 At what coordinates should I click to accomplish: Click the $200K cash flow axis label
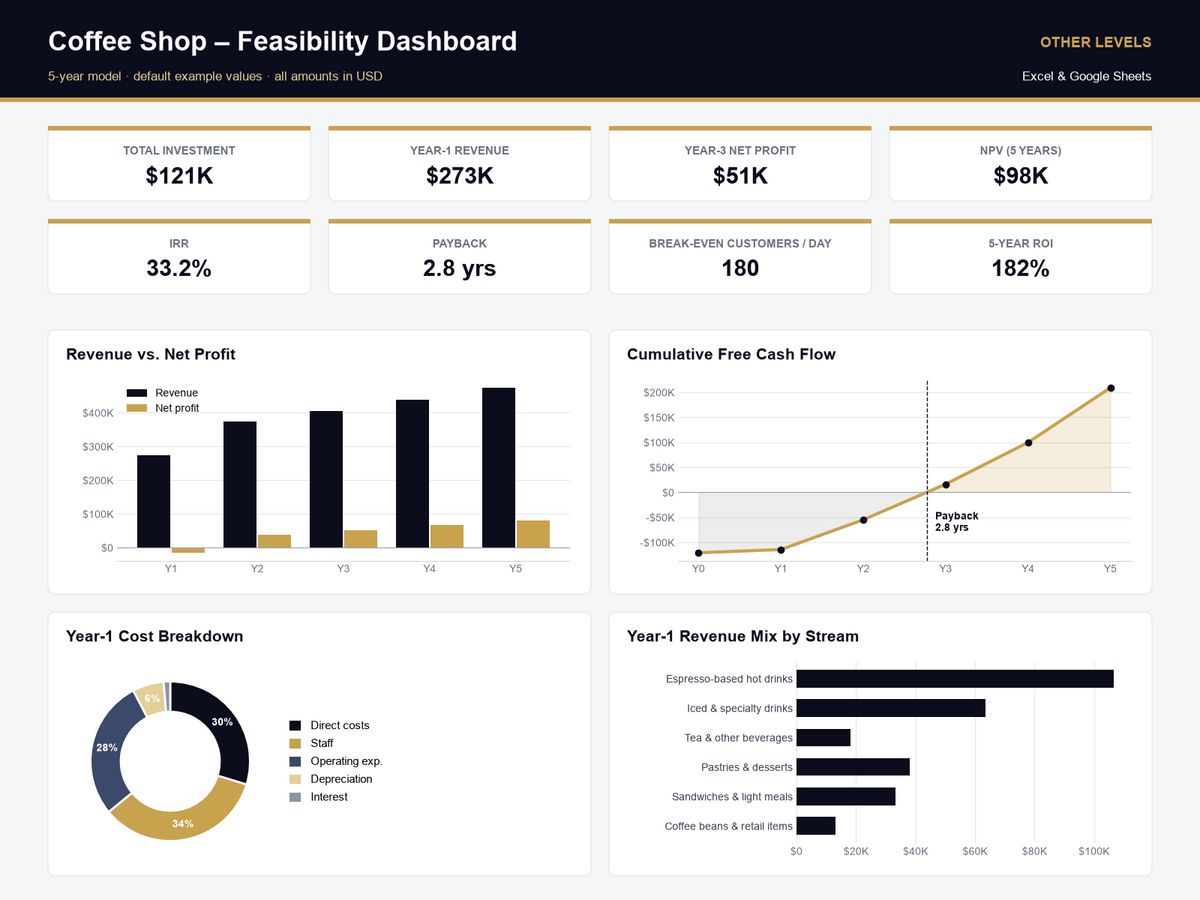659,393
